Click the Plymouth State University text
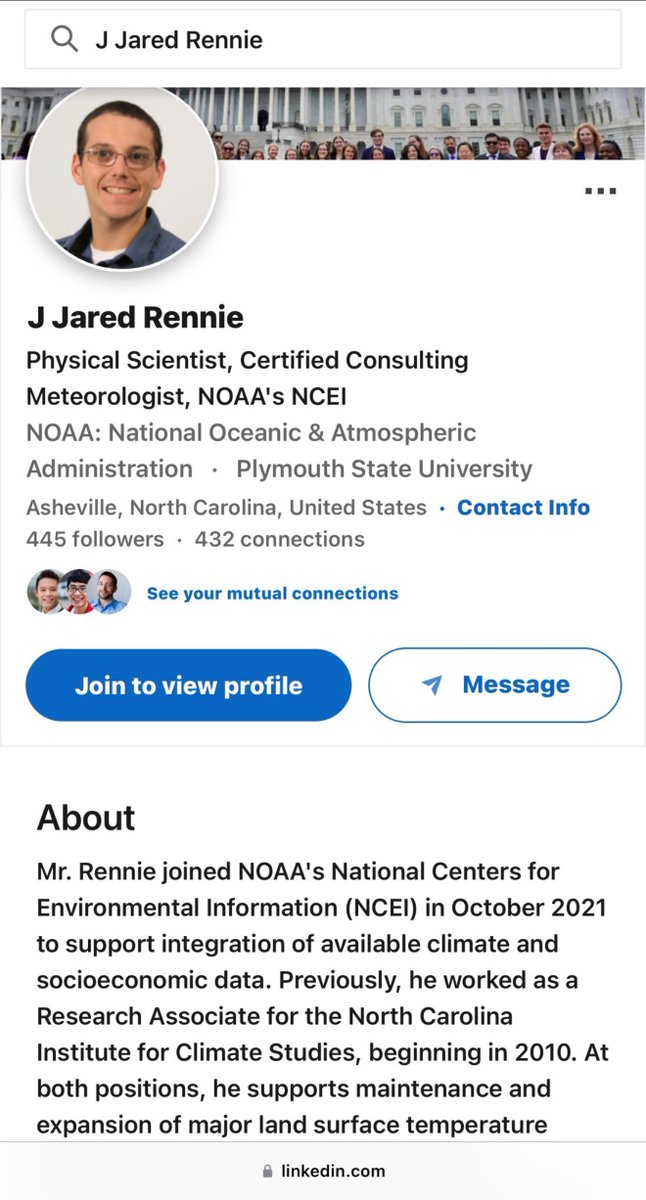 click(x=384, y=468)
